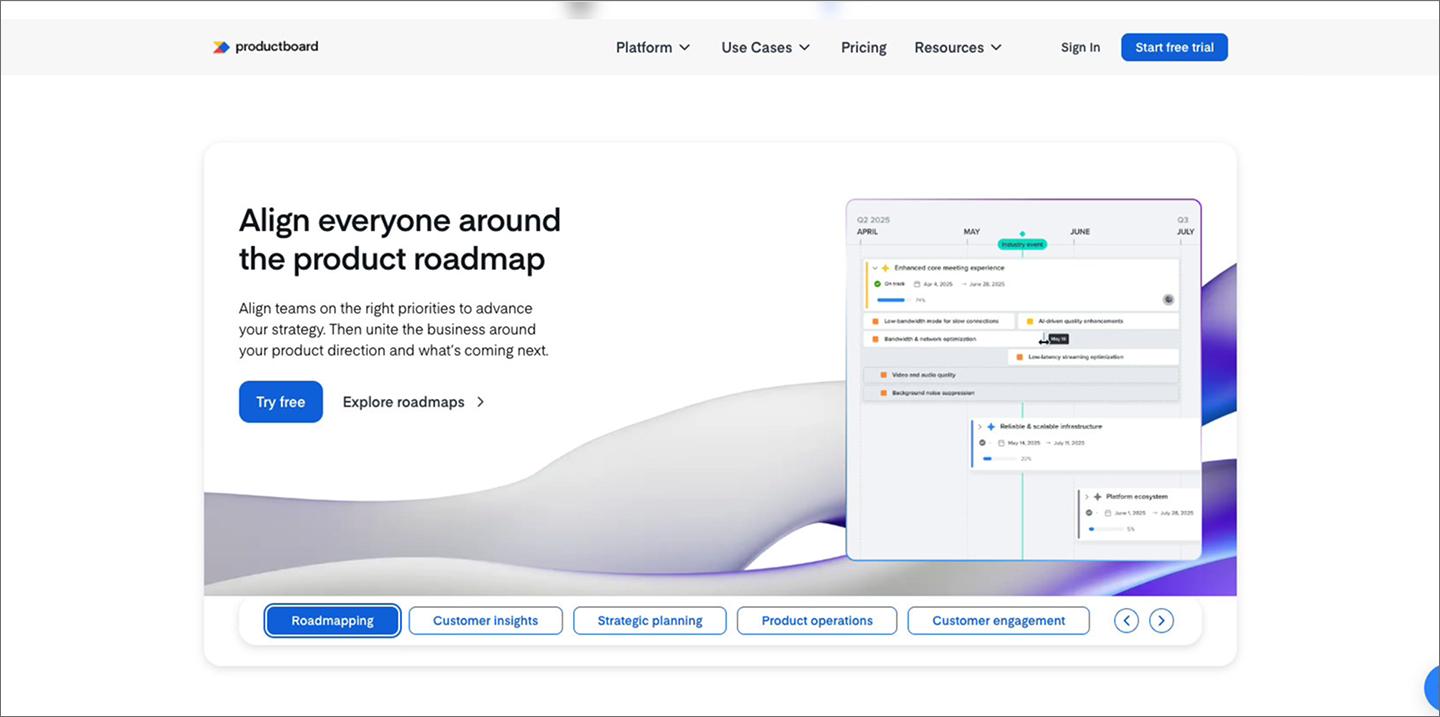Image resolution: width=1440 pixels, height=717 pixels.
Task: Click the calendar icon beside May 14, 2025
Action: point(1000,443)
